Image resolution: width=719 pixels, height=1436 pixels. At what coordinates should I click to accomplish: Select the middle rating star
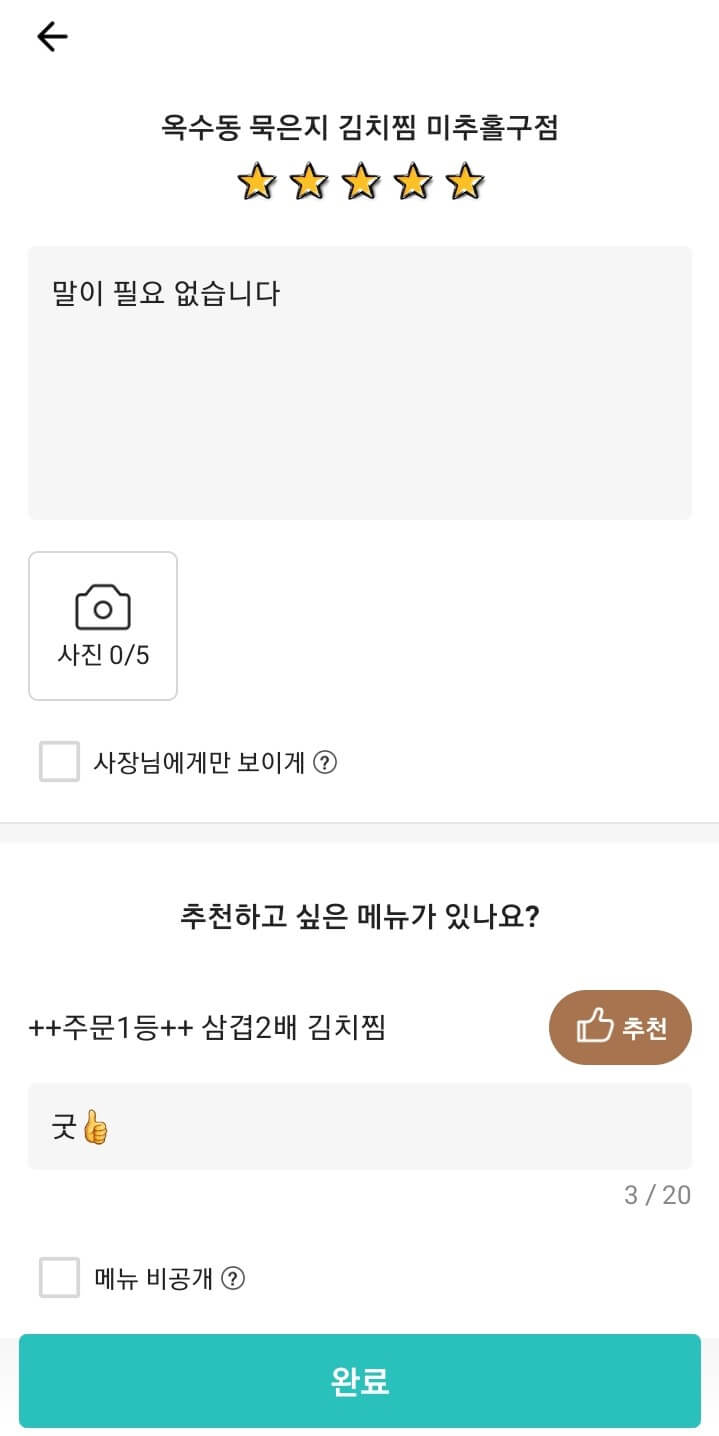(x=362, y=182)
